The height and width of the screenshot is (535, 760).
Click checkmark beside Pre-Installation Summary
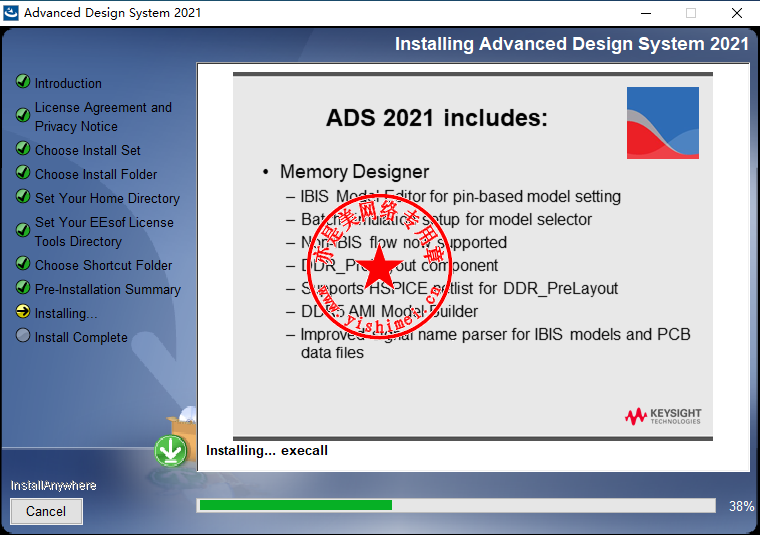coord(23,287)
